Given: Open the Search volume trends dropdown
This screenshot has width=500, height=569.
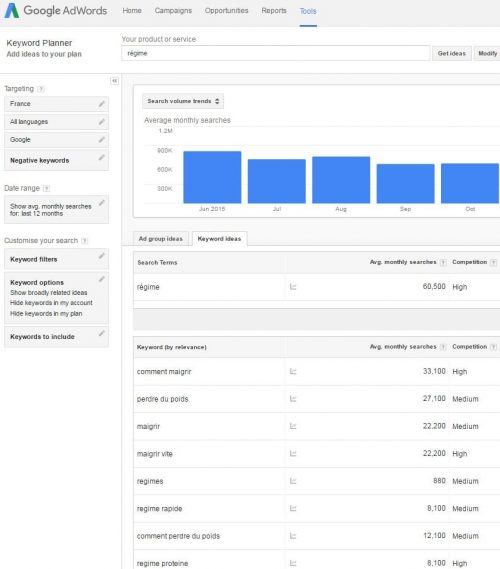Looking at the screenshot, I should (183, 101).
